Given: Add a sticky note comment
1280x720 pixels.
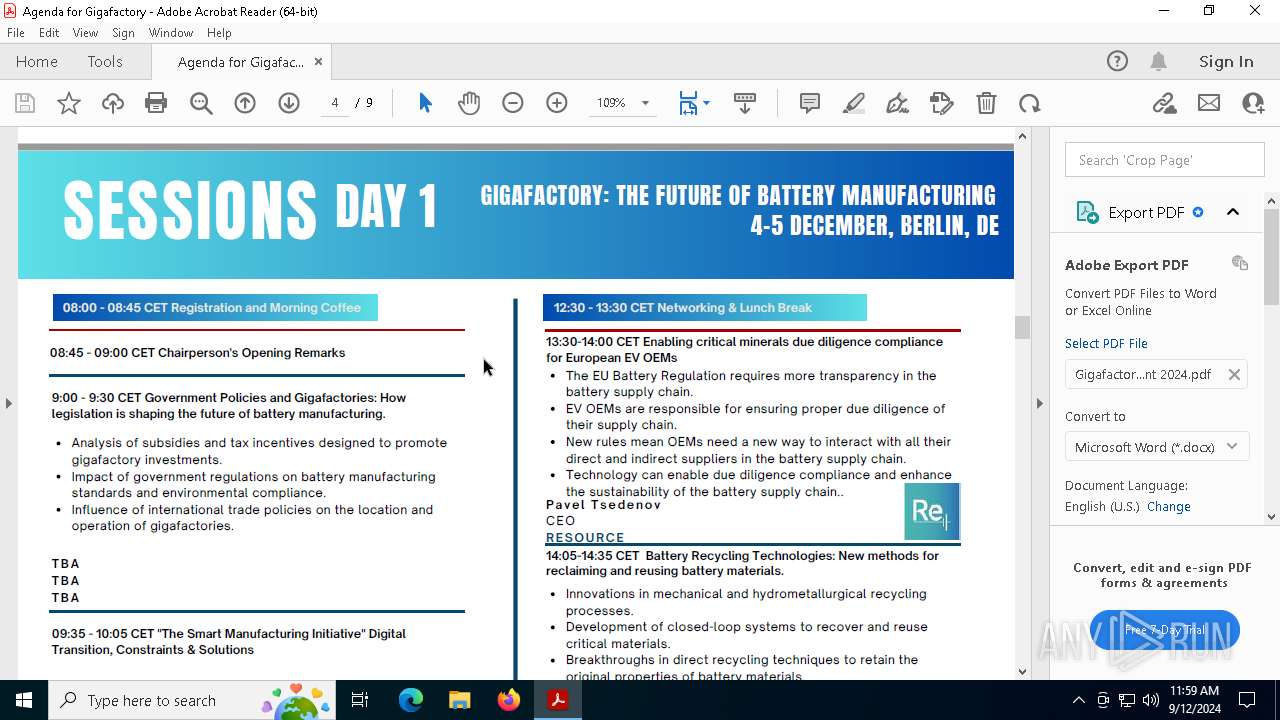Looking at the screenshot, I should [x=810, y=103].
